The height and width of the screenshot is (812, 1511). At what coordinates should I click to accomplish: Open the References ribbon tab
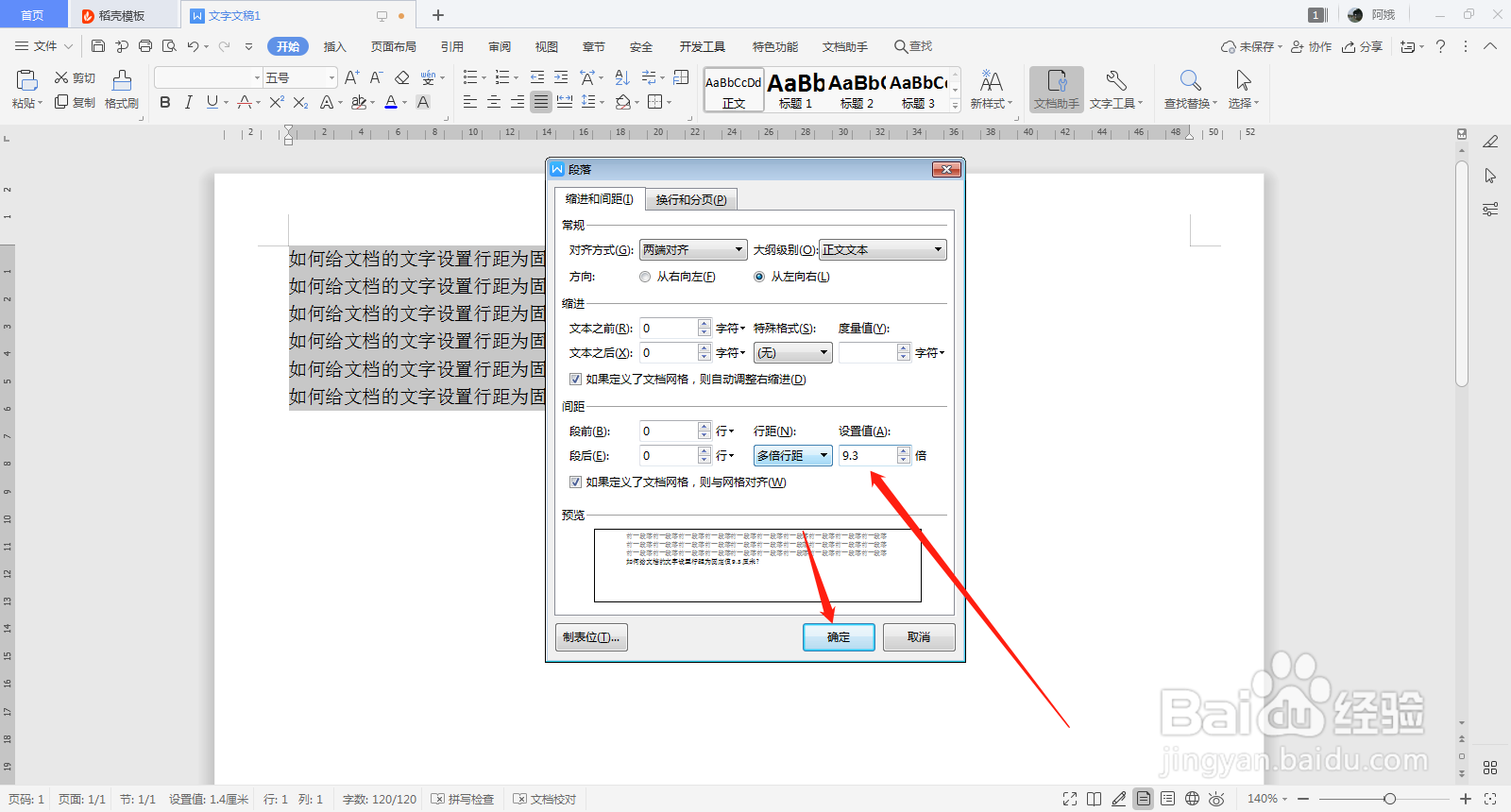pyautogui.click(x=452, y=46)
